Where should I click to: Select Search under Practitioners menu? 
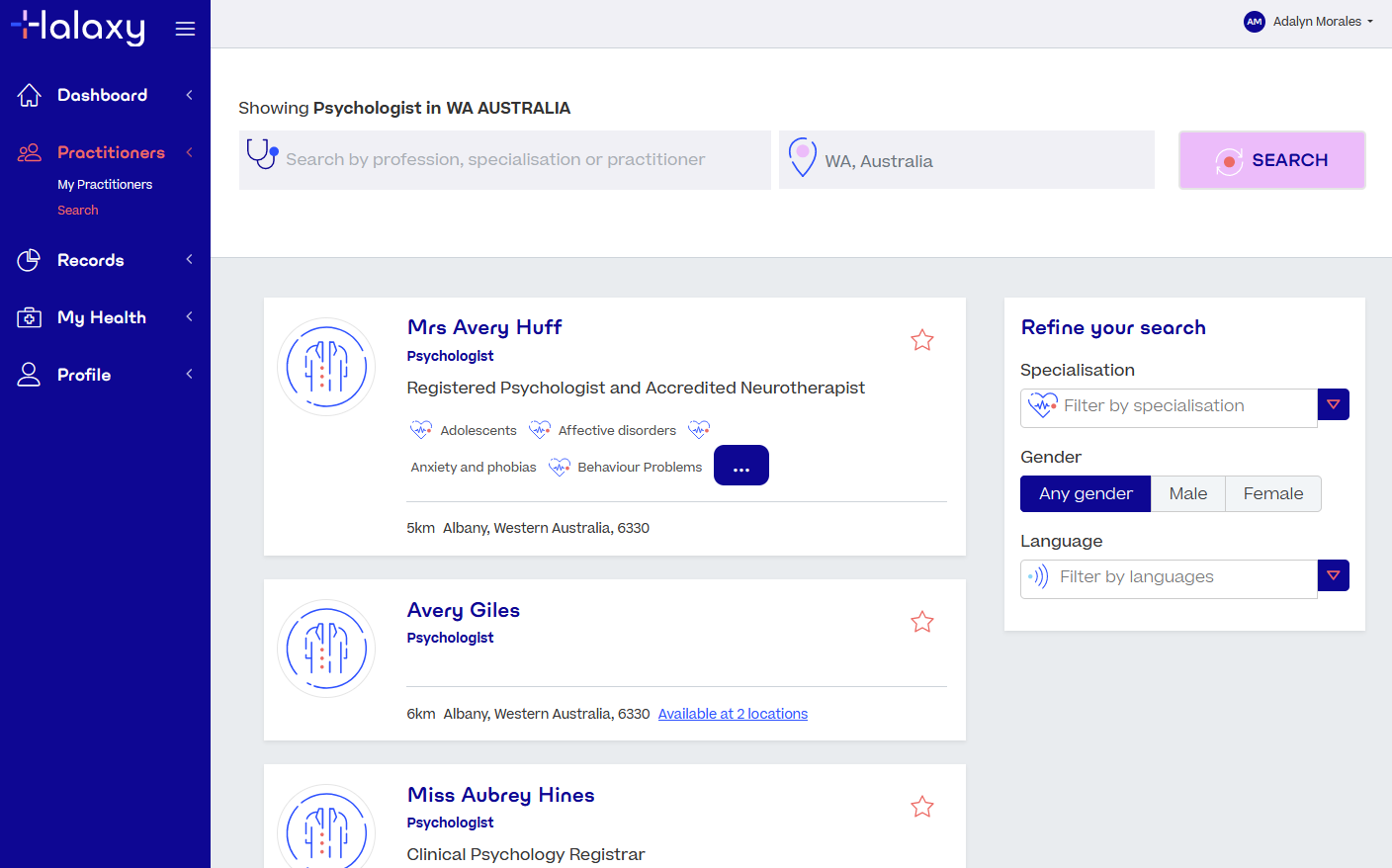point(78,210)
